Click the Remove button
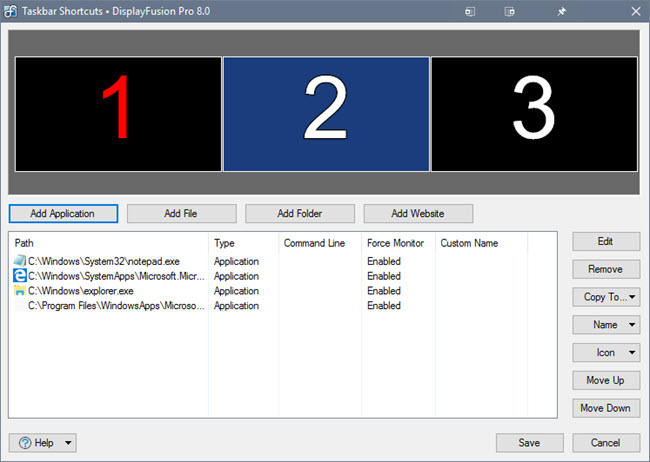650x462 pixels. pyautogui.click(x=606, y=269)
